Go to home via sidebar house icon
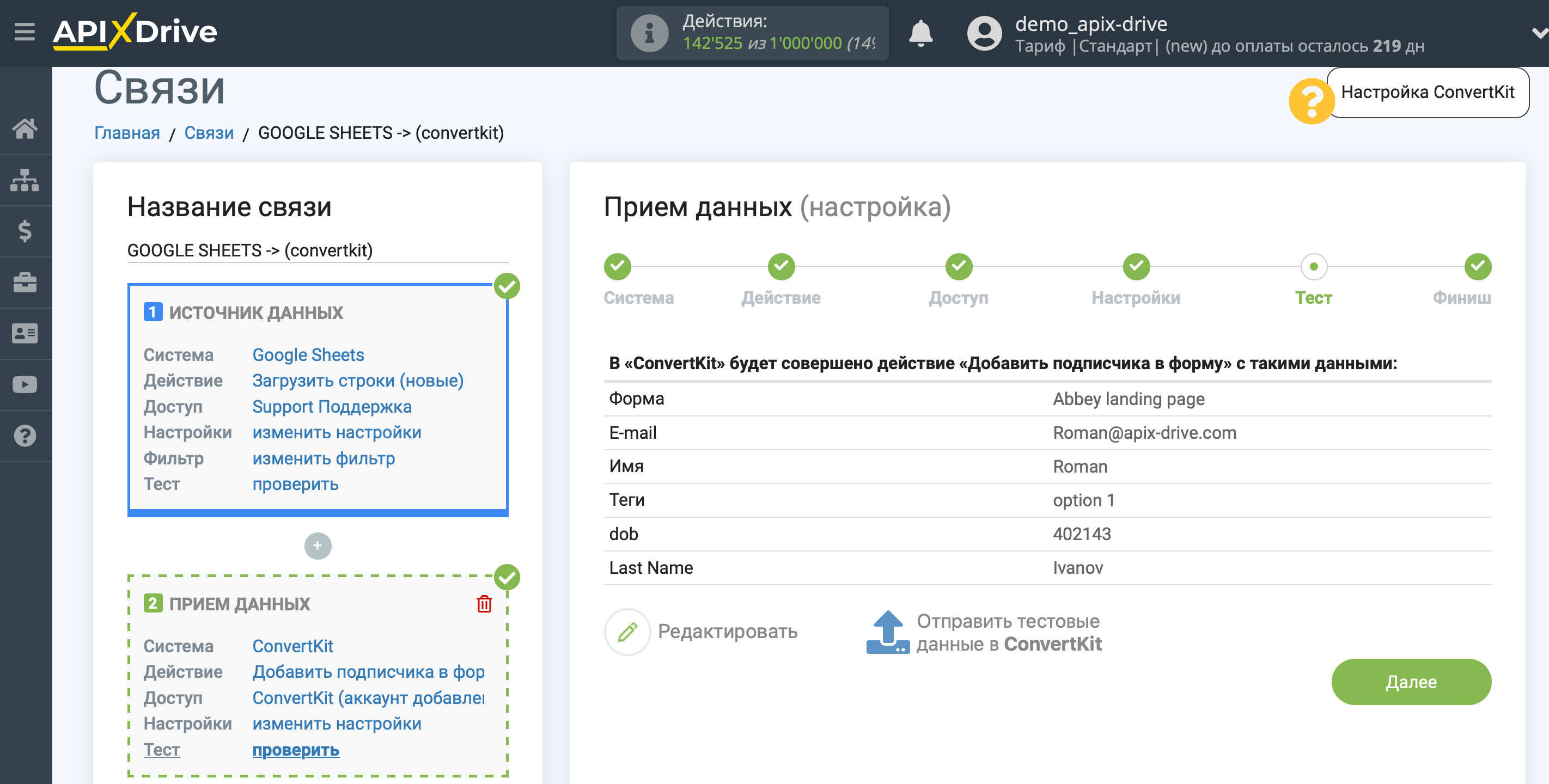 [25, 128]
